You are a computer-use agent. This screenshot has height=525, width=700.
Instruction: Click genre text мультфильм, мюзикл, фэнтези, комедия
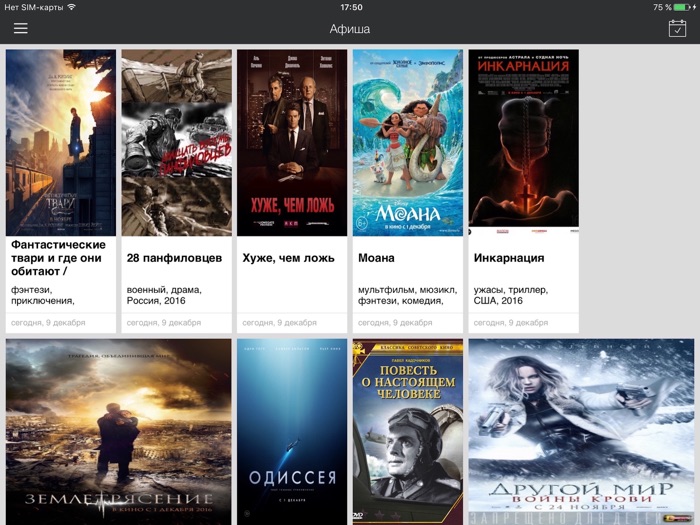pos(408,295)
